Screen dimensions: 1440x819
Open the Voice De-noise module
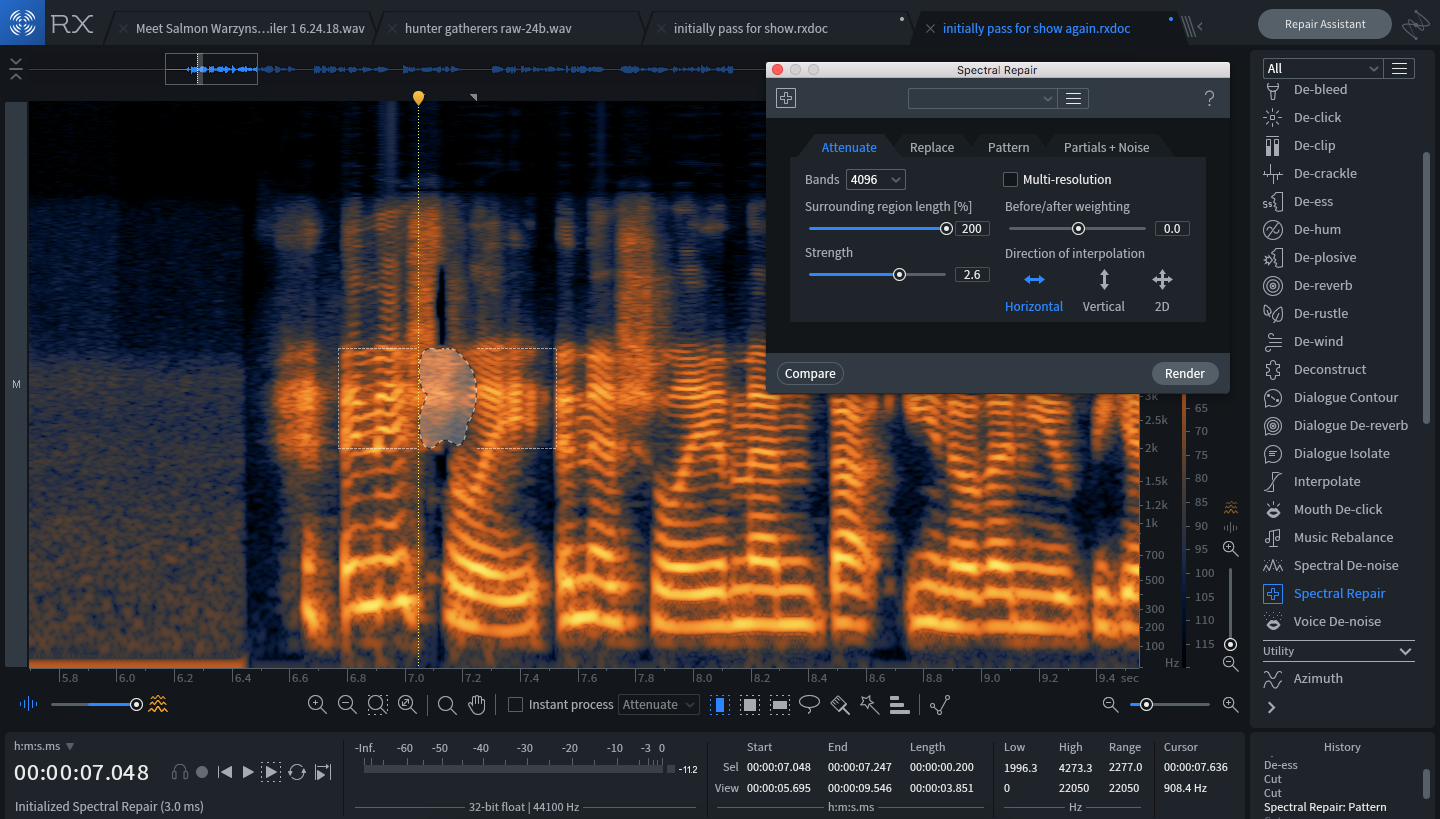click(x=1337, y=621)
